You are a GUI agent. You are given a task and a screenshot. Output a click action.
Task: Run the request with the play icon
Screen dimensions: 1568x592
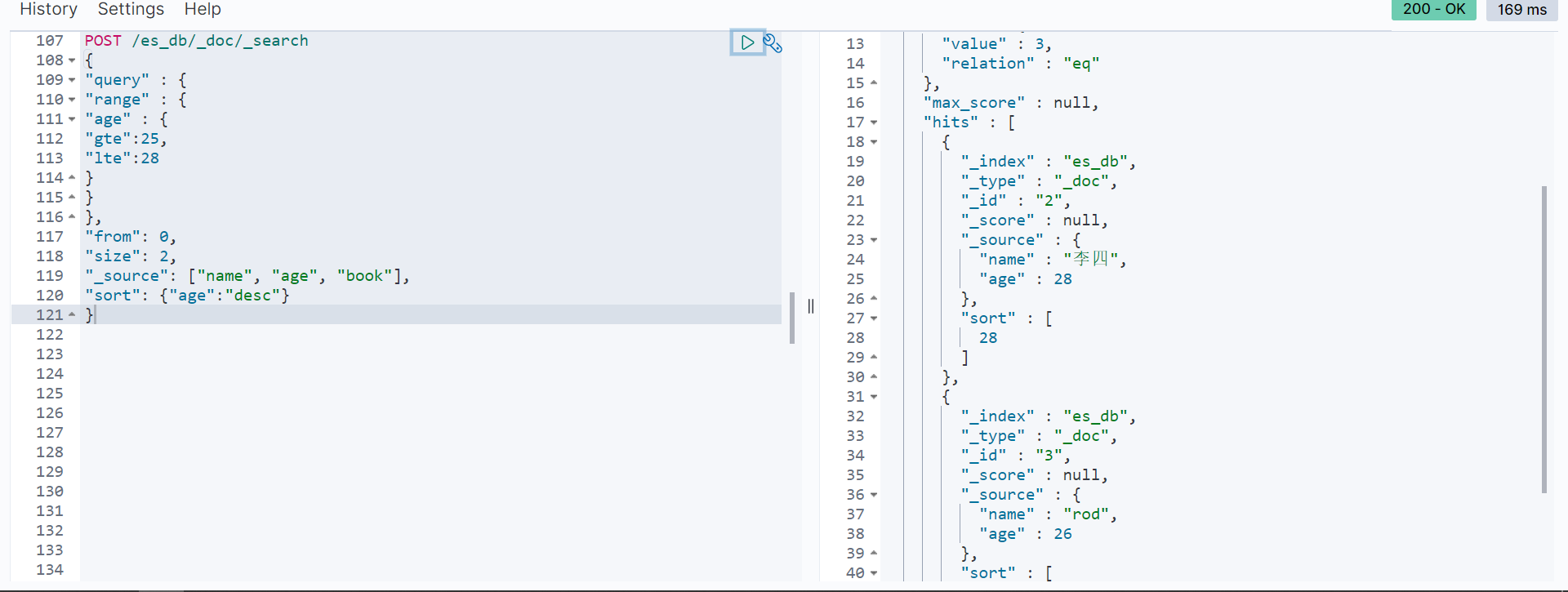[x=747, y=42]
